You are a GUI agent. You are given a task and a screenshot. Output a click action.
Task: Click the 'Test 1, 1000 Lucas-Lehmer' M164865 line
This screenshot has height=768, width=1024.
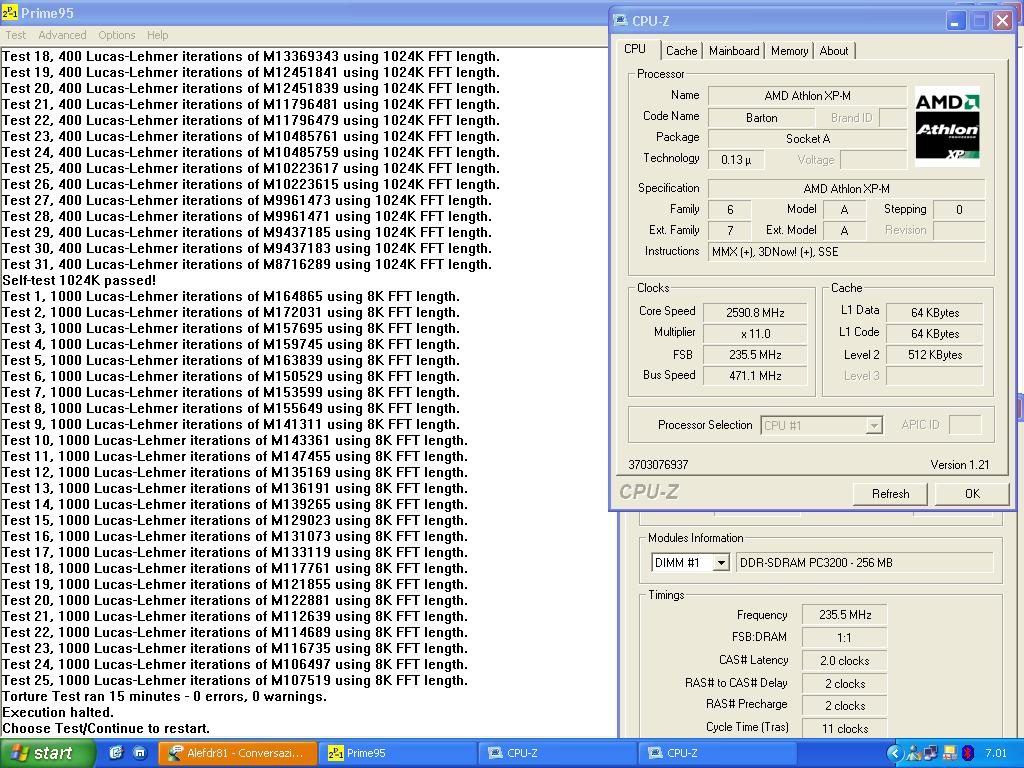[x=231, y=296]
